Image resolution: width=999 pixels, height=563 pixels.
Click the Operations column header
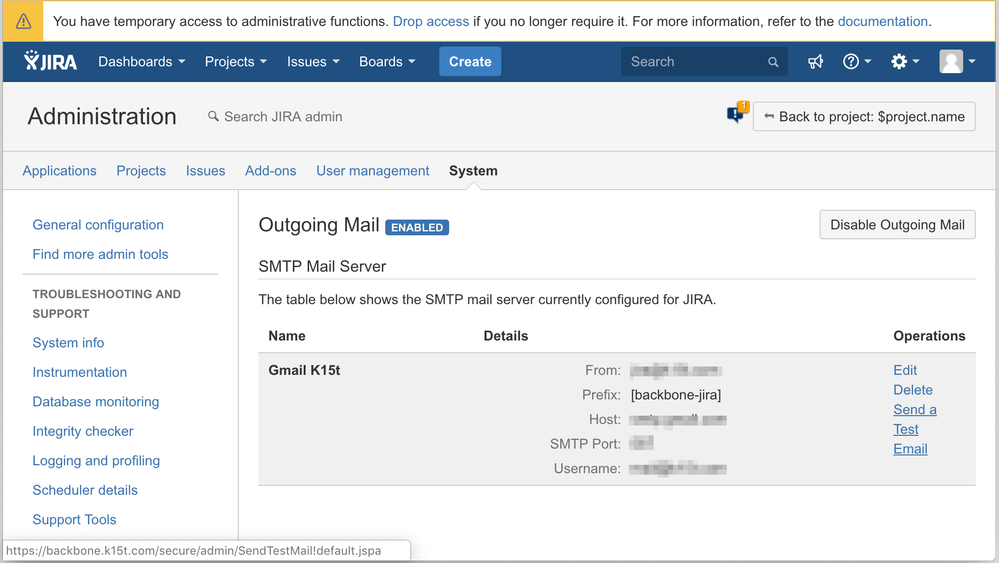(929, 336)
